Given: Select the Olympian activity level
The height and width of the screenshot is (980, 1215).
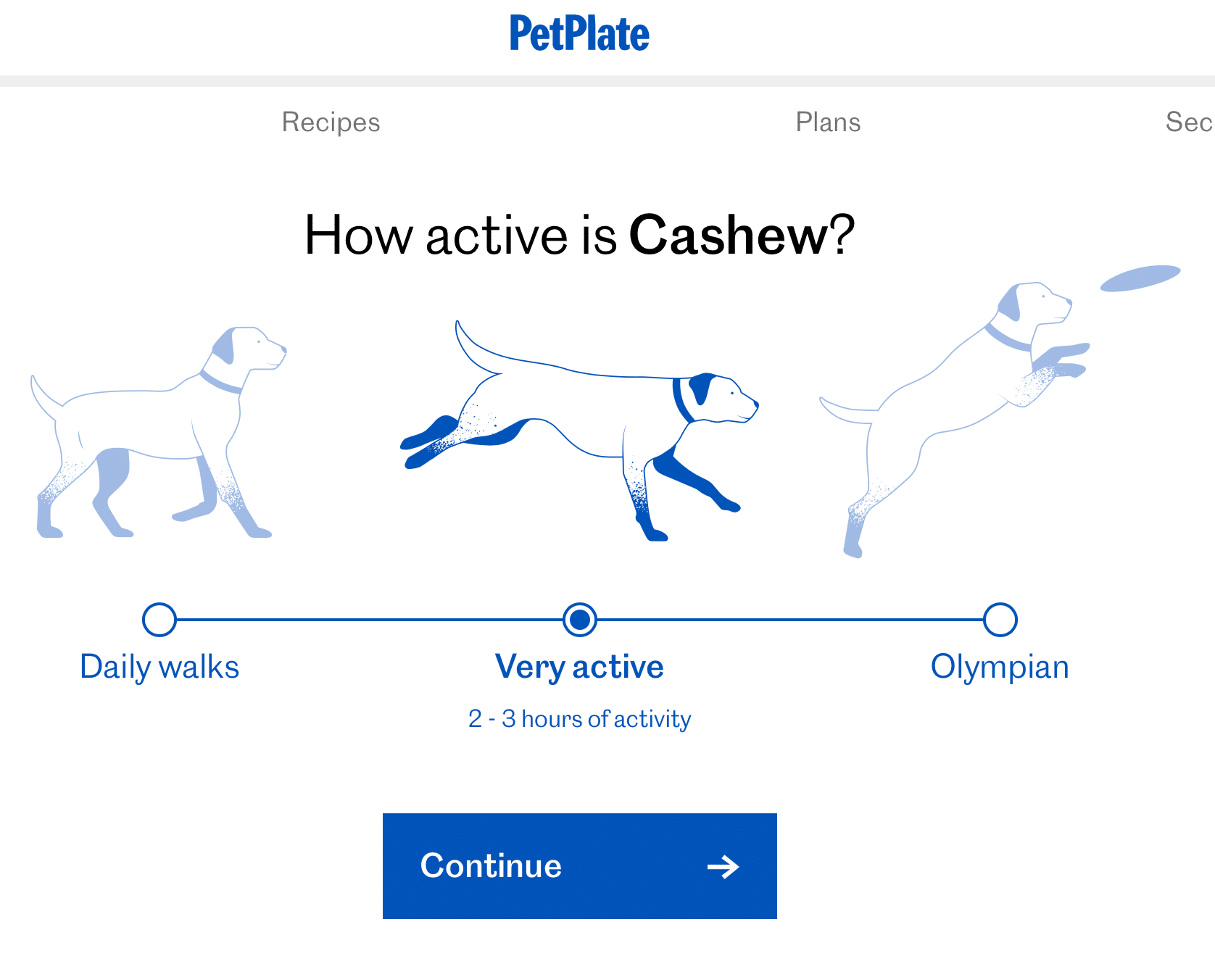Looking at the screenshot, I should [x=1000, y=620].
